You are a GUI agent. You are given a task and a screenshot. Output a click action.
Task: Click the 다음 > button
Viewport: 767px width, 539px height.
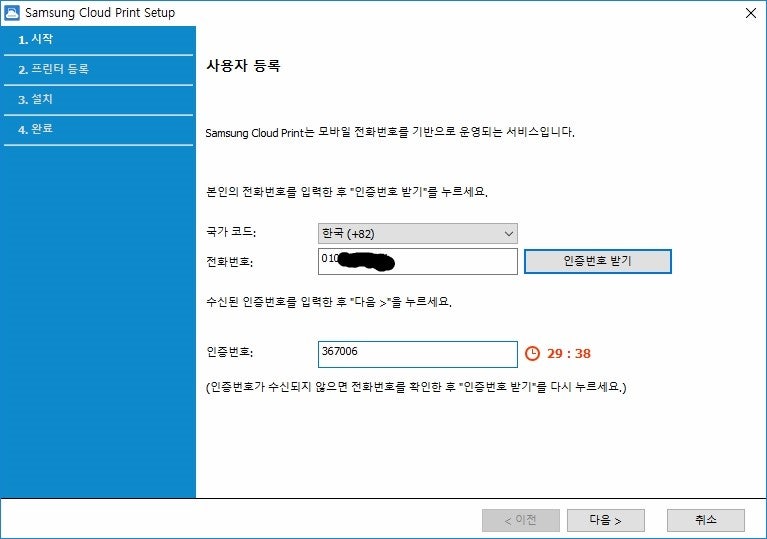tap(606, 520)
